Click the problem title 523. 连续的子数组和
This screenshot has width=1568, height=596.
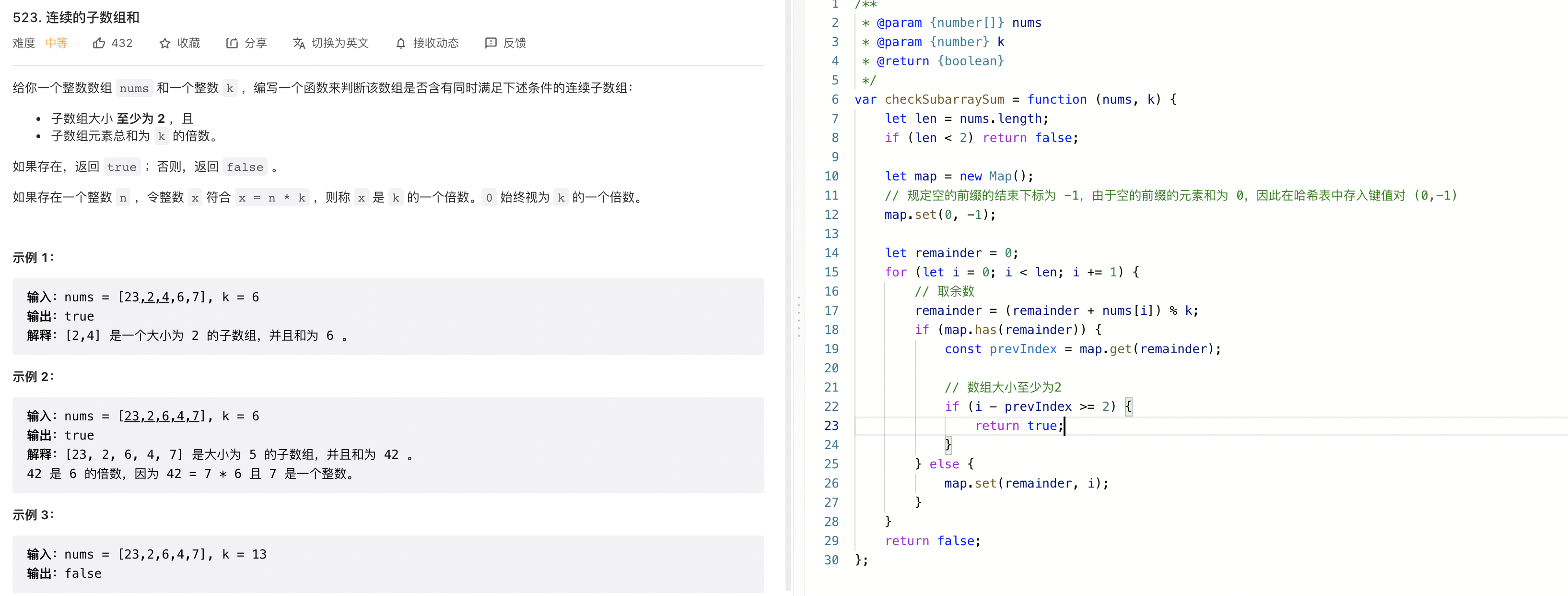click(x=76, y=17)
